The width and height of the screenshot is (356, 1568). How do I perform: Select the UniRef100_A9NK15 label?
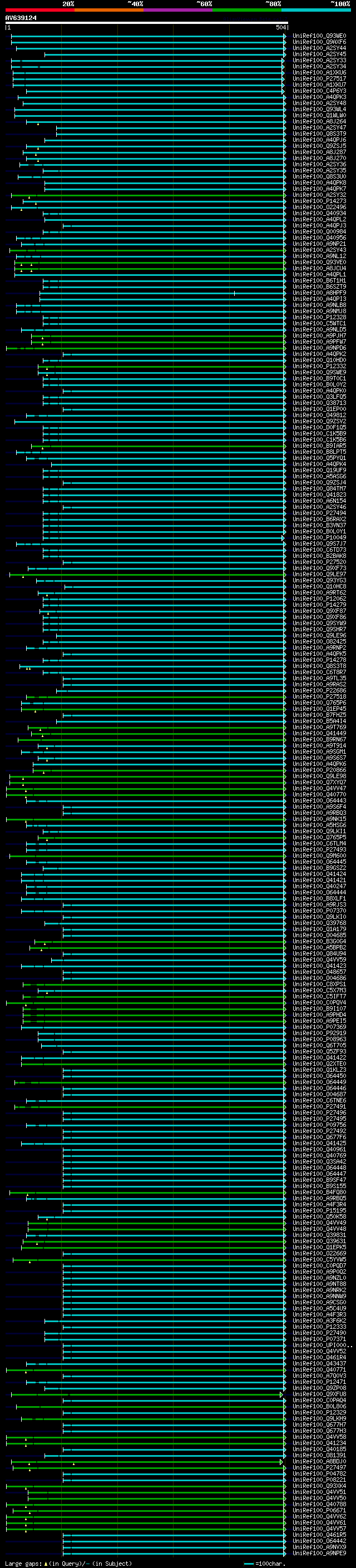319,819
